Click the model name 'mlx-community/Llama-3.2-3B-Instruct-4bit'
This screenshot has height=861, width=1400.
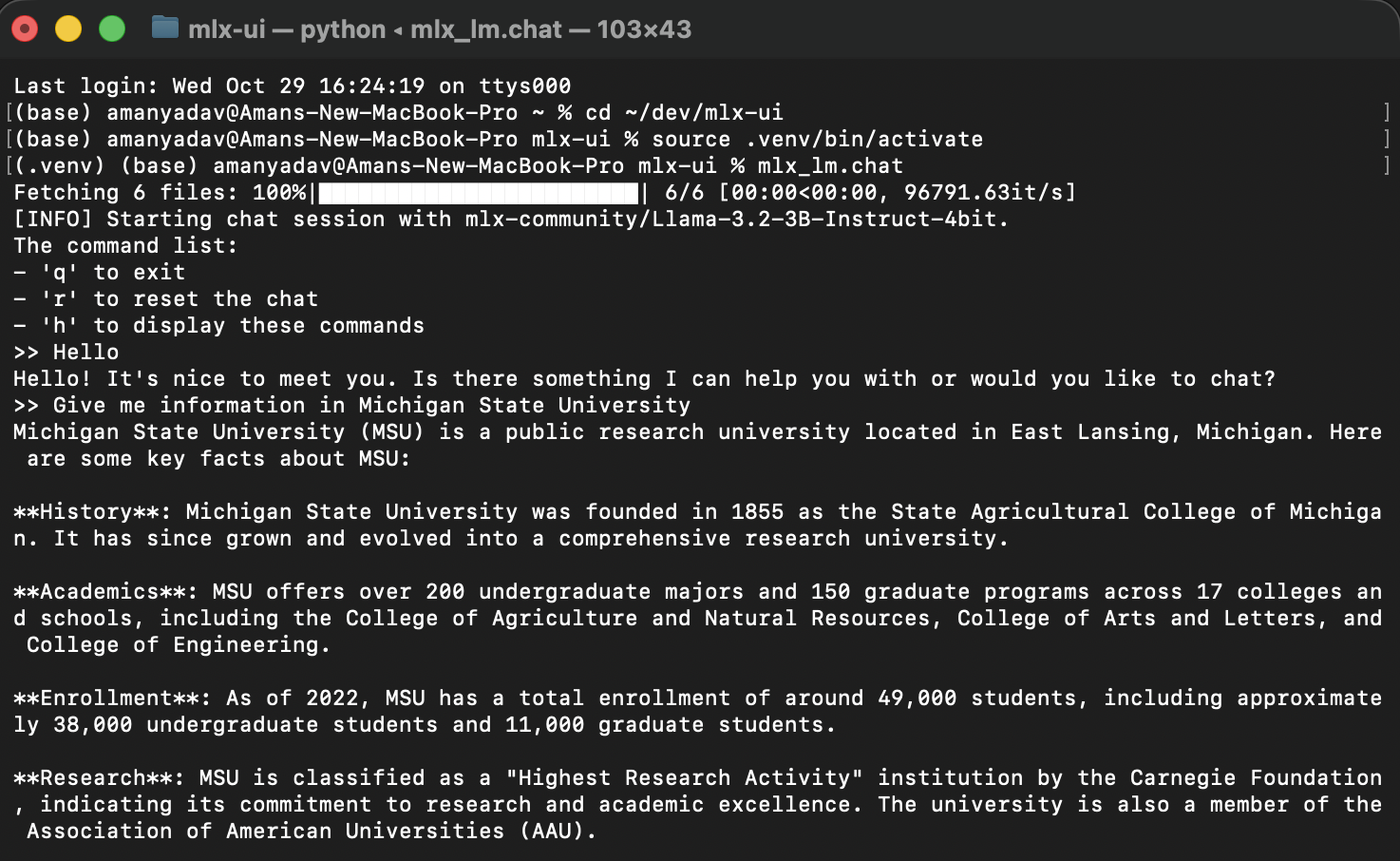(x=730, y=219)
